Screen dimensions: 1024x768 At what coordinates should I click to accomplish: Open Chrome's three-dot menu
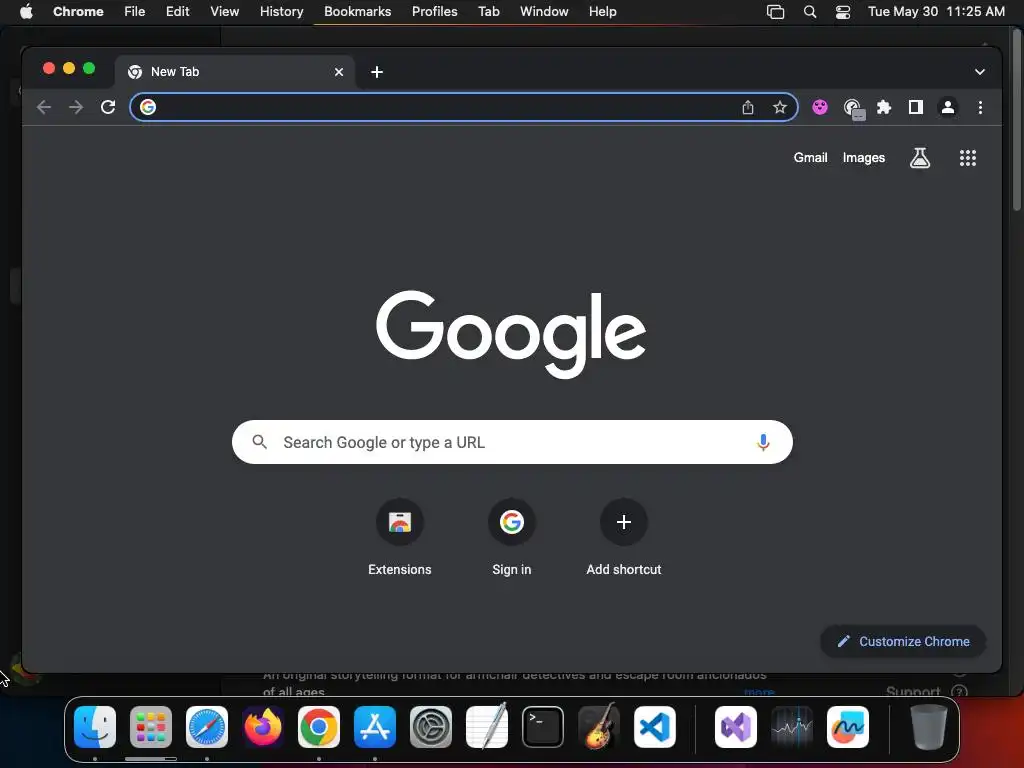[980, 107]
